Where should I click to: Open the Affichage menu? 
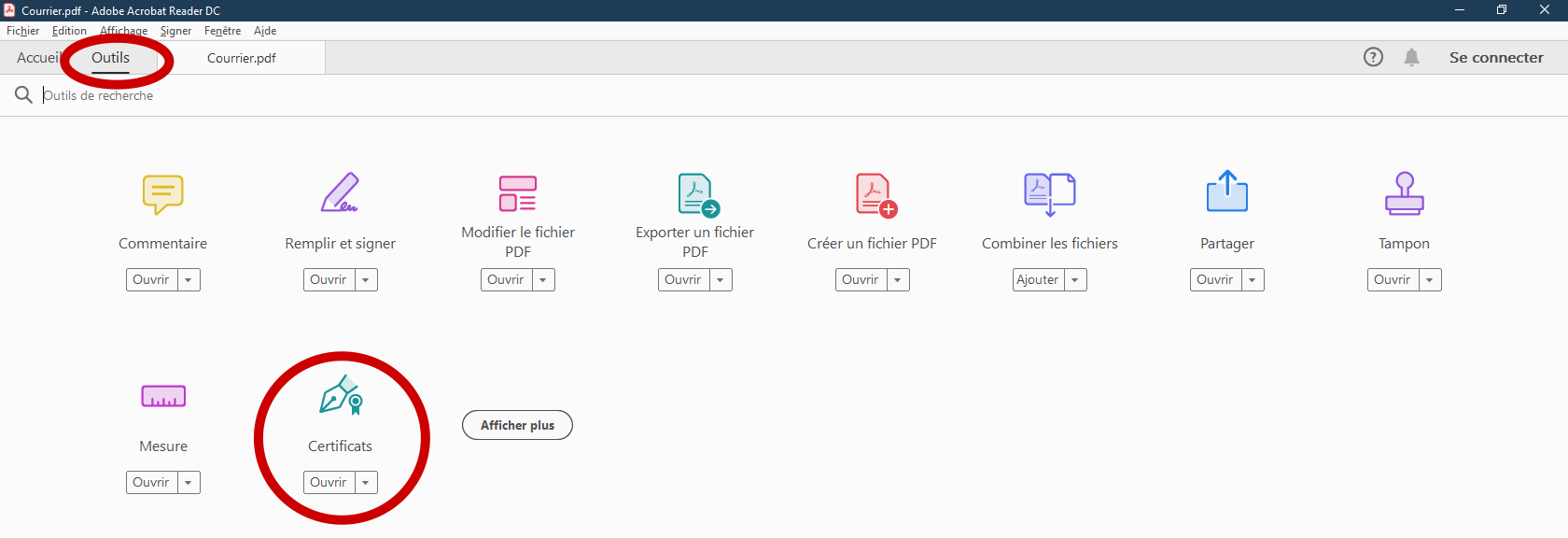pos(123,31)
